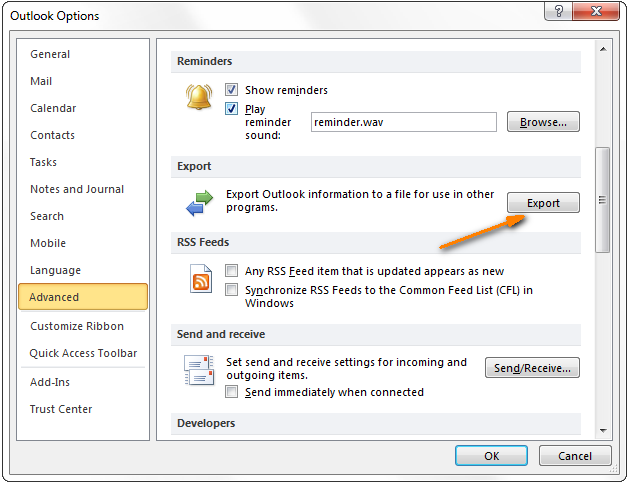Click the reminder bell icon

click(x=199, y=97)
